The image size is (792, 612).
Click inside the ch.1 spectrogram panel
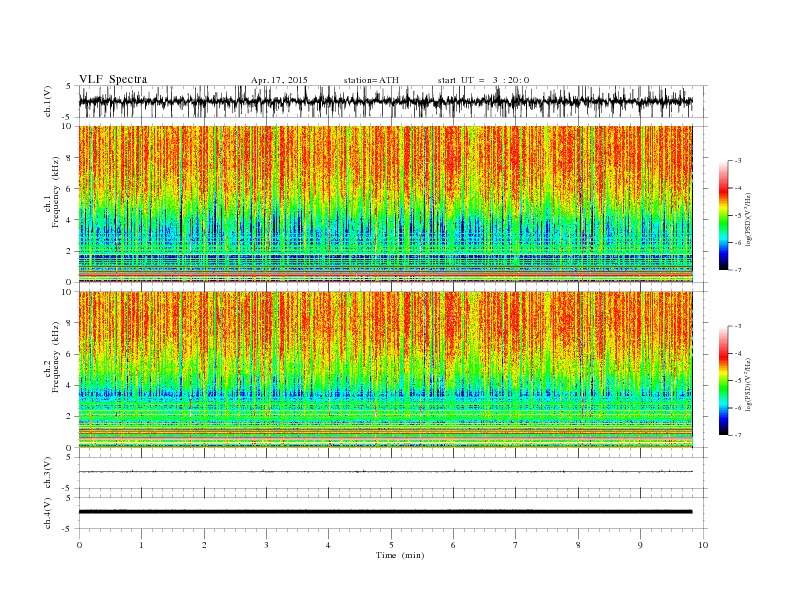click(x=385, y=204)
